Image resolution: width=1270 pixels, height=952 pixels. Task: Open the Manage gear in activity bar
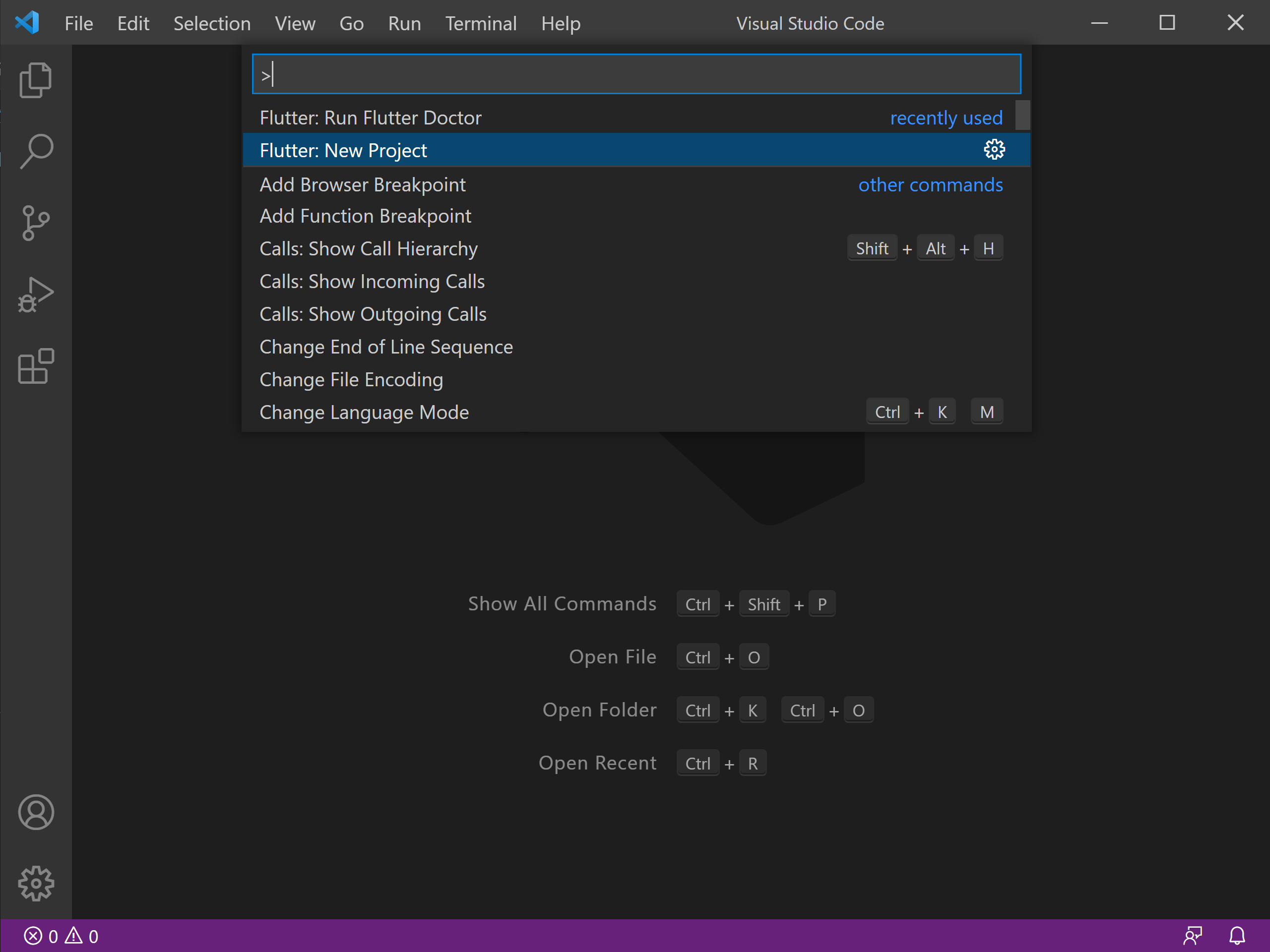coord(36,883)
